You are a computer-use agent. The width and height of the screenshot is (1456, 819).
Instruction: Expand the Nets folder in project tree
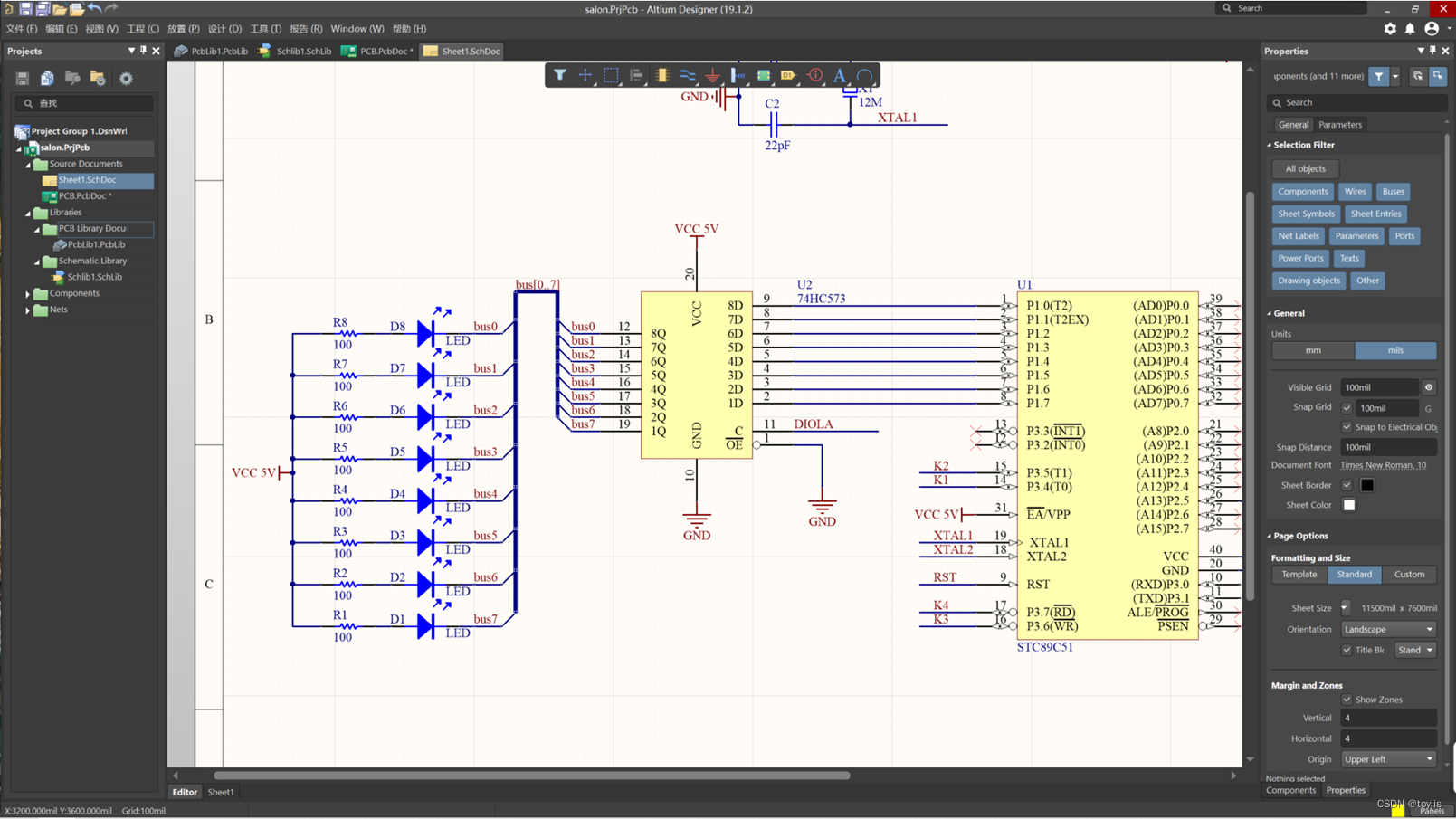pyautogui.click(x=28, y=310)
